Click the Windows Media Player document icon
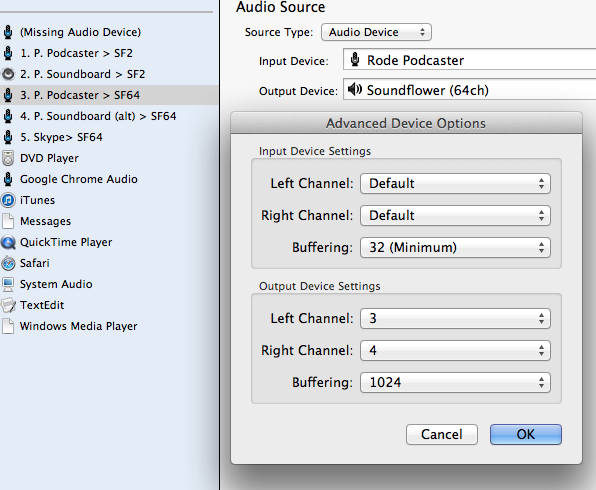The height and width of the screenshot is (490, 596). point(8,326)
